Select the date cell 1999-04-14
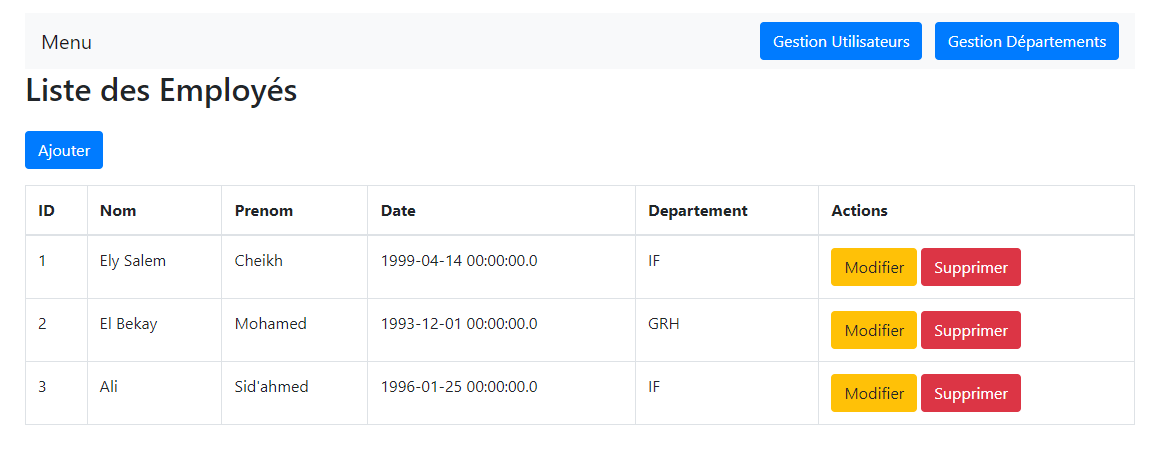Screen dimensions: 1164x463 tap(459, 261)
